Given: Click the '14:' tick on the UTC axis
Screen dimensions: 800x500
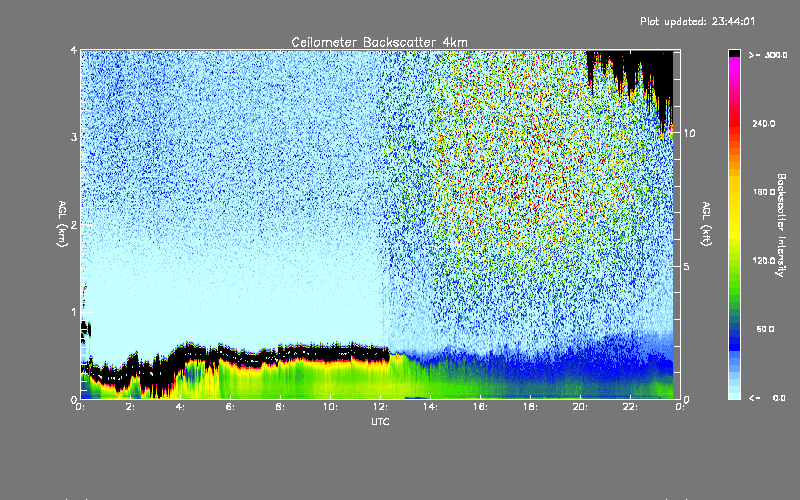Looking at the screenshot, I should (430, 407).
